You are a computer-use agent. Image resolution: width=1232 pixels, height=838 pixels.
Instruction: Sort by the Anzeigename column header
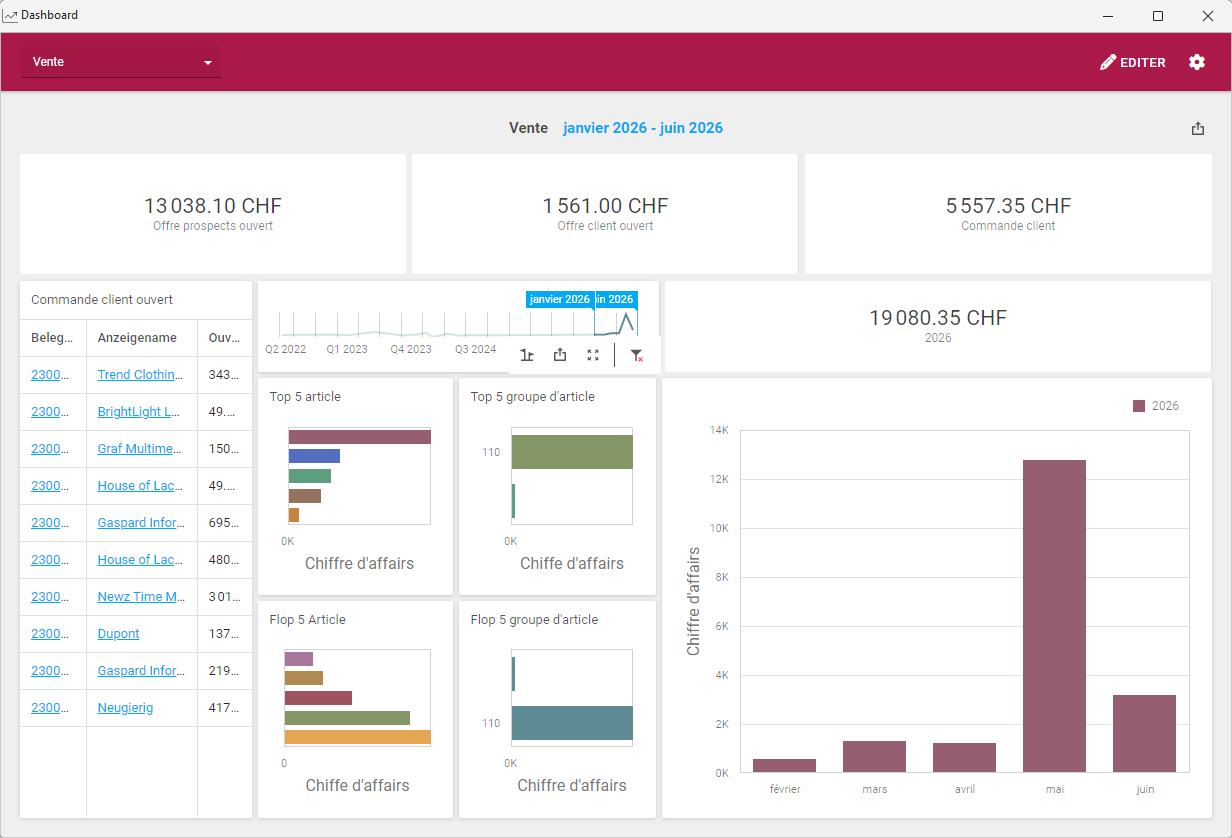(137, 338)
